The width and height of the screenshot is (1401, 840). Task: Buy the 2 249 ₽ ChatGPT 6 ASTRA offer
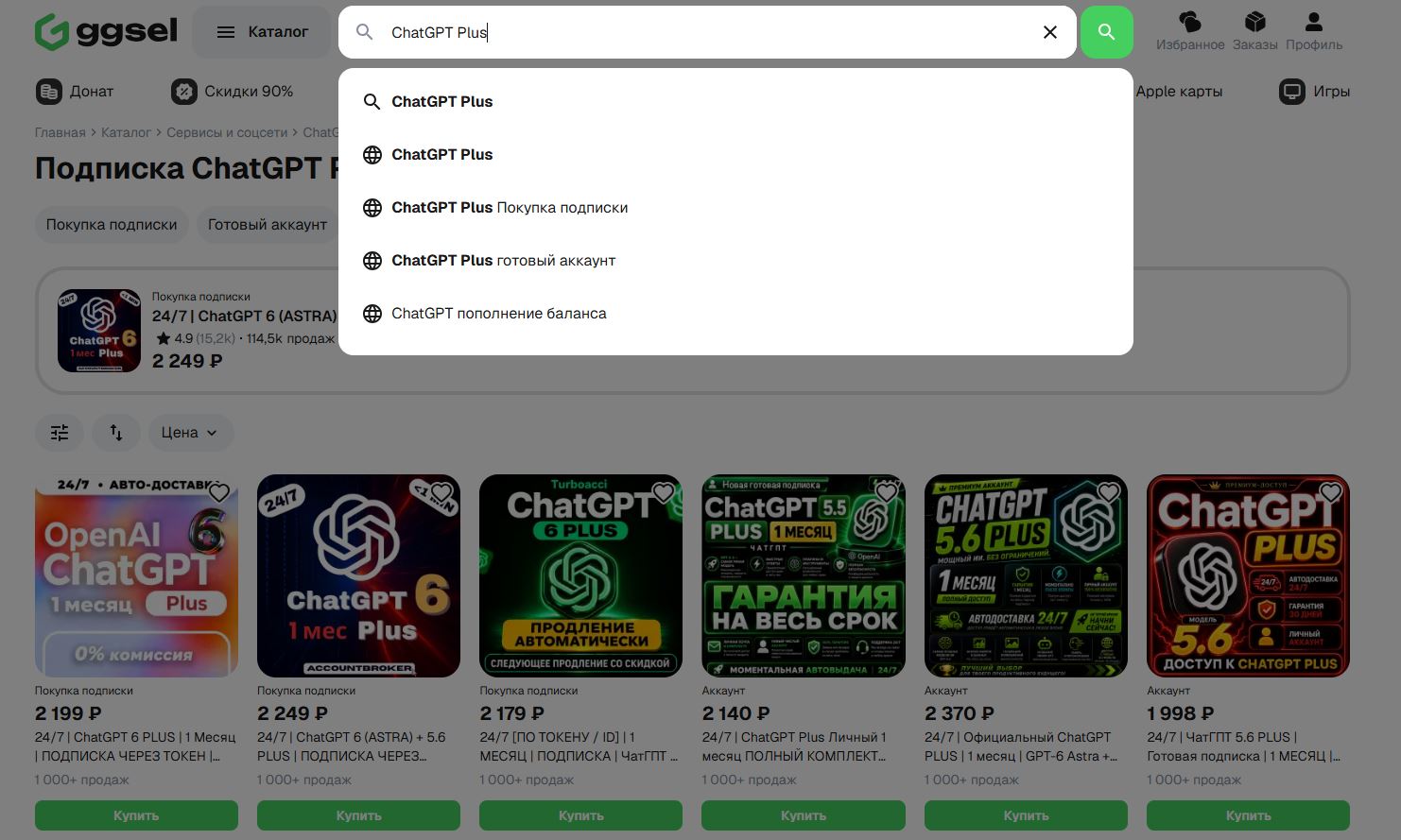coord(358,815)
